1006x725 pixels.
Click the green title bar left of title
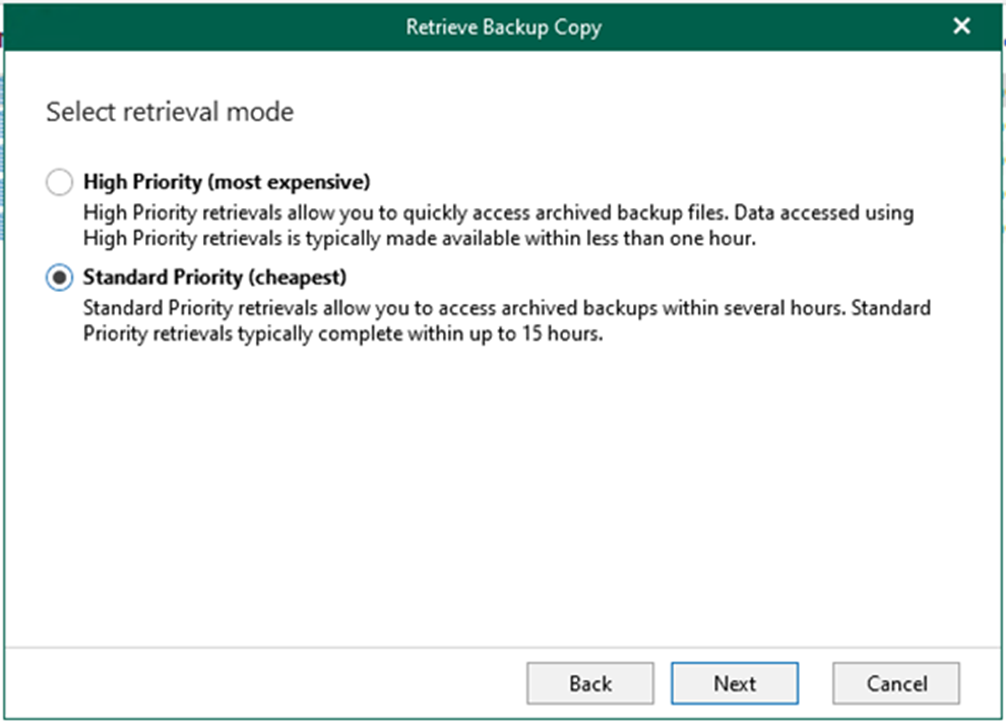200,27
